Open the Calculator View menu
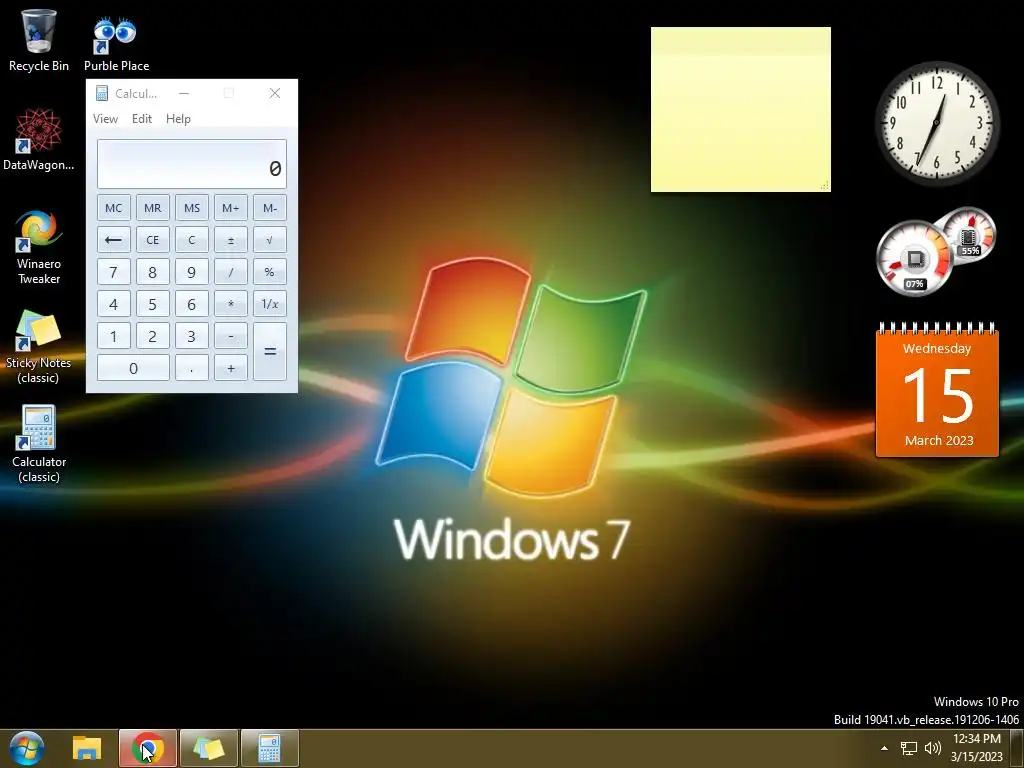Viewport: 1024px width, 768px height. tap(105, 119)
